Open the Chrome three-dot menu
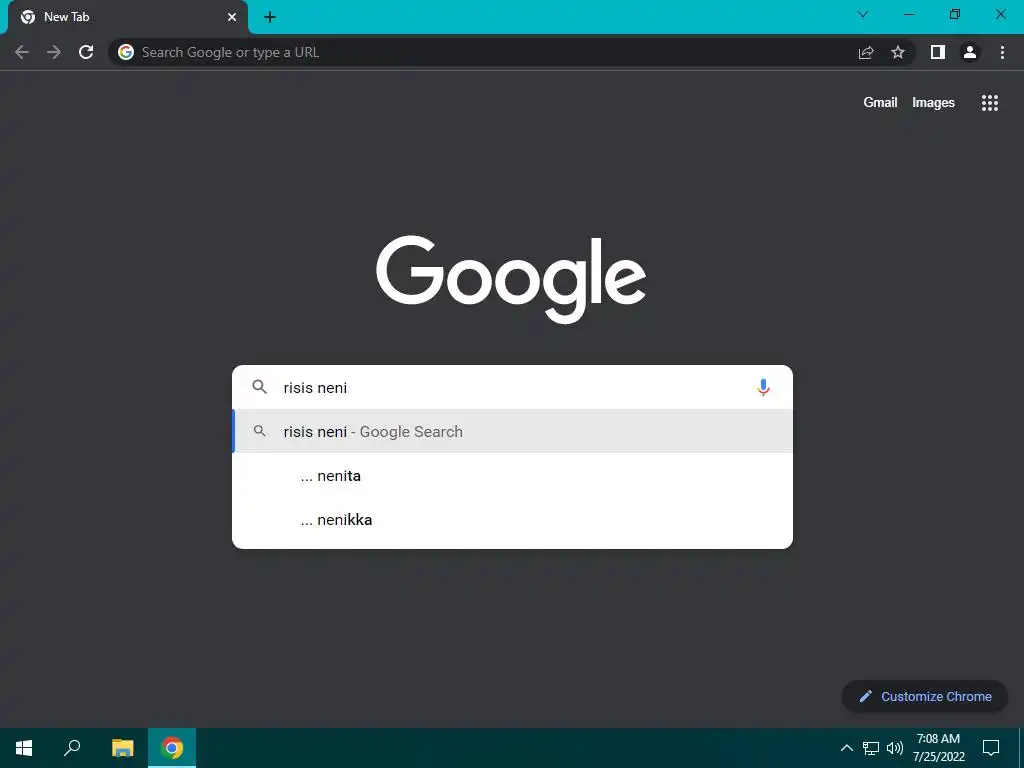This screenshot has width=1024, height=768. (1002, 52)
